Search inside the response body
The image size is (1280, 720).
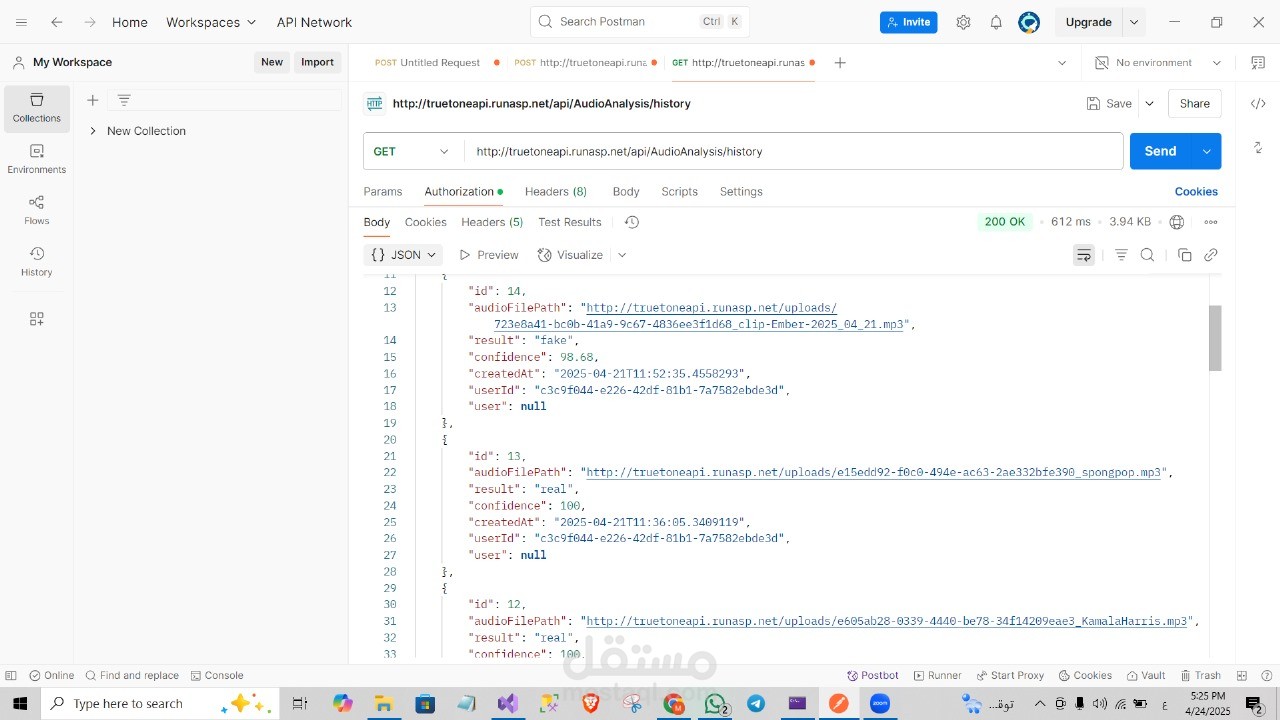pos(1148,255)
